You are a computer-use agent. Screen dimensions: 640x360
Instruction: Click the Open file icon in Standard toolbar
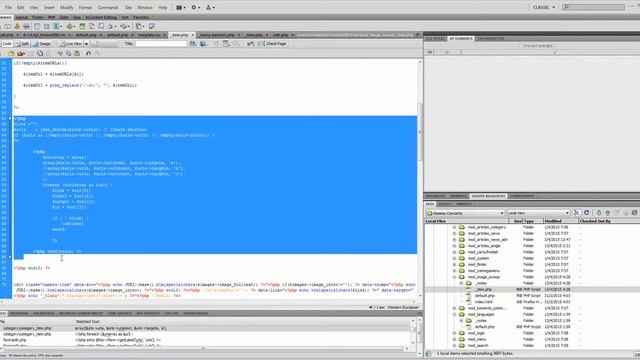11,53
